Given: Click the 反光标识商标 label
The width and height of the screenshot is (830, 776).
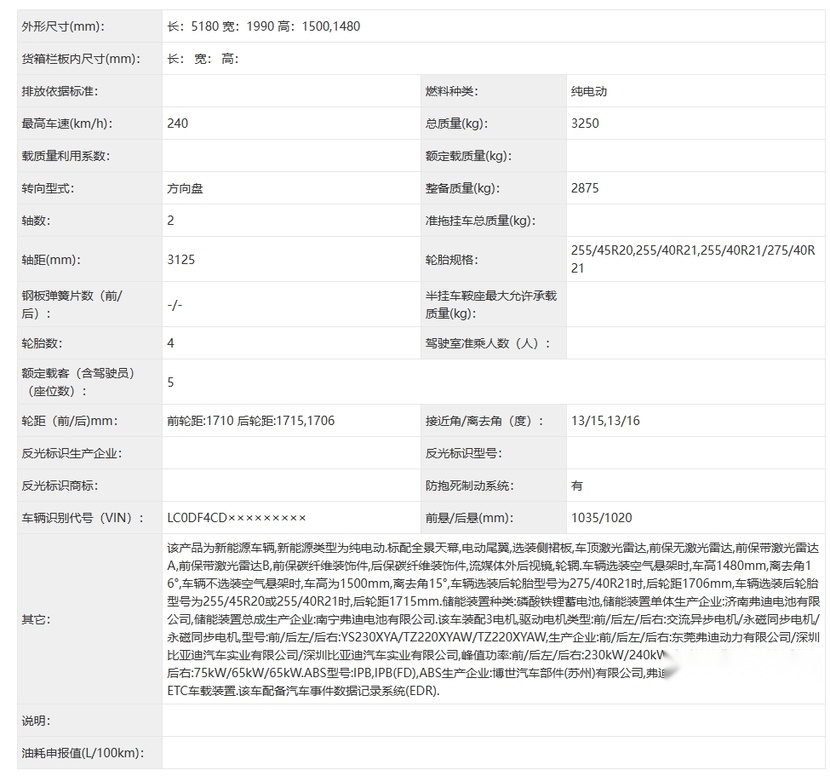Looking at the screenshot, I should [x=60, y=485].
